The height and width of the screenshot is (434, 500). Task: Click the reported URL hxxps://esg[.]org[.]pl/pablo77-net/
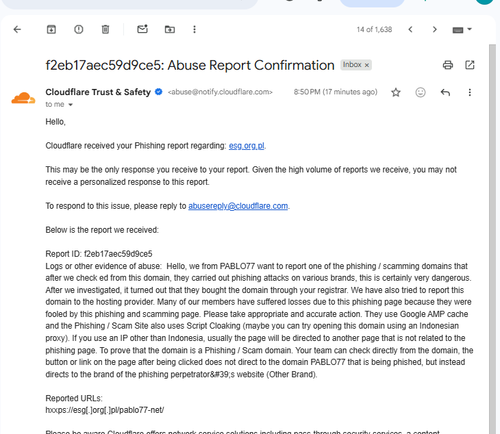tap(105, 410)
